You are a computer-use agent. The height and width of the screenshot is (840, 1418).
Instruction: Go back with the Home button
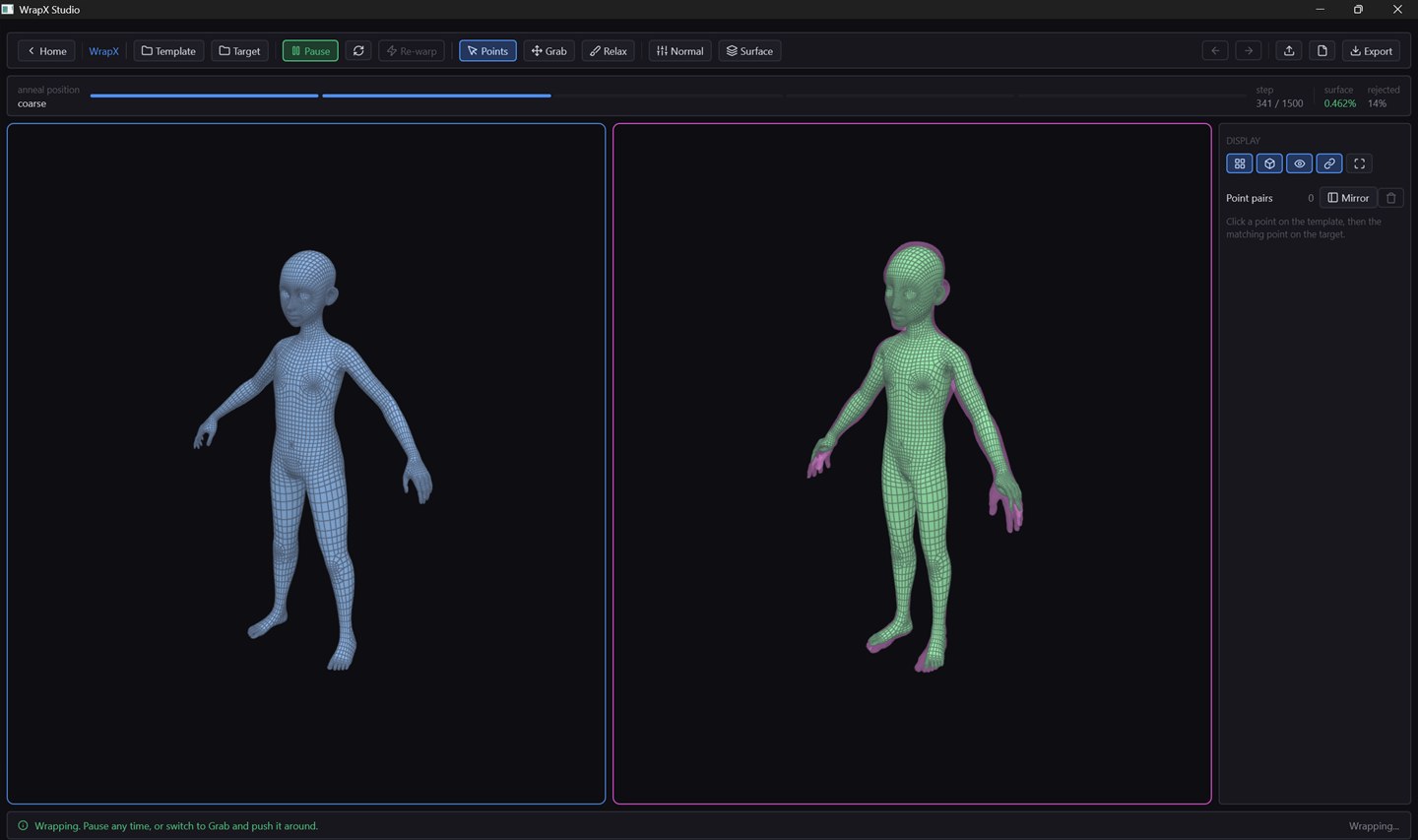click(46, 51)
